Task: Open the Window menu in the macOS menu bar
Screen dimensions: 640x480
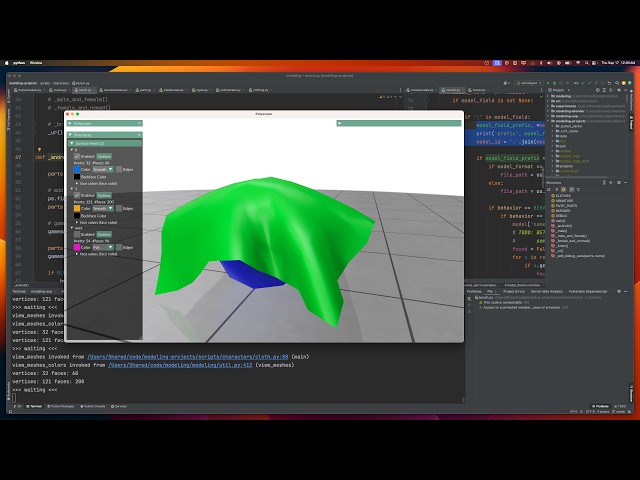Action: tap(36, 63)
